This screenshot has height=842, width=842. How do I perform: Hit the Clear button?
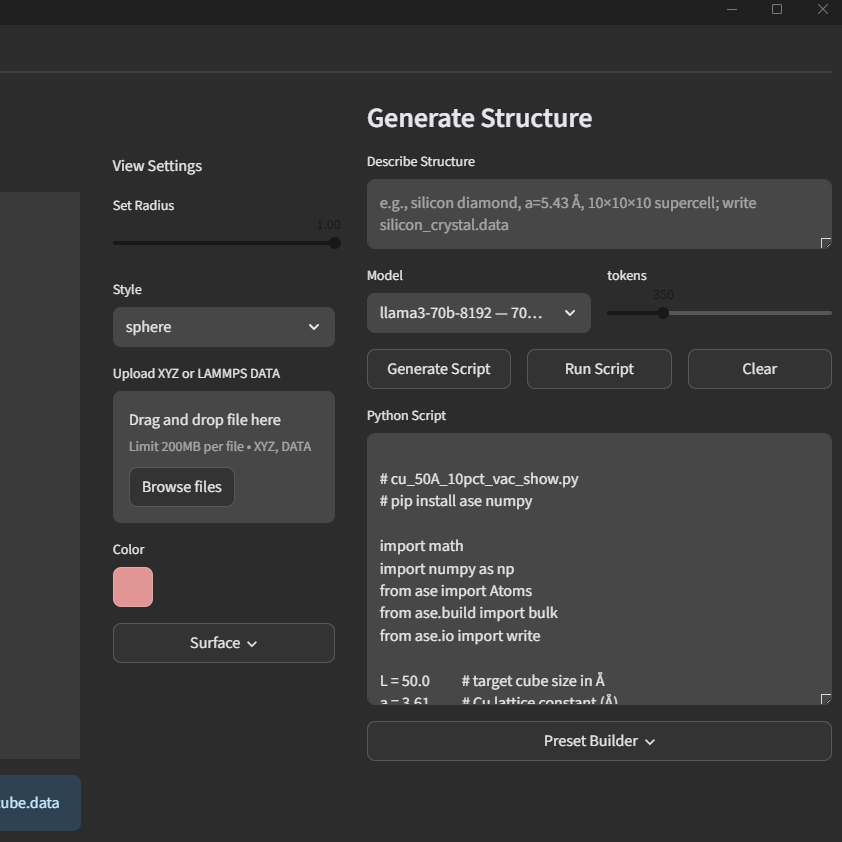759,369
